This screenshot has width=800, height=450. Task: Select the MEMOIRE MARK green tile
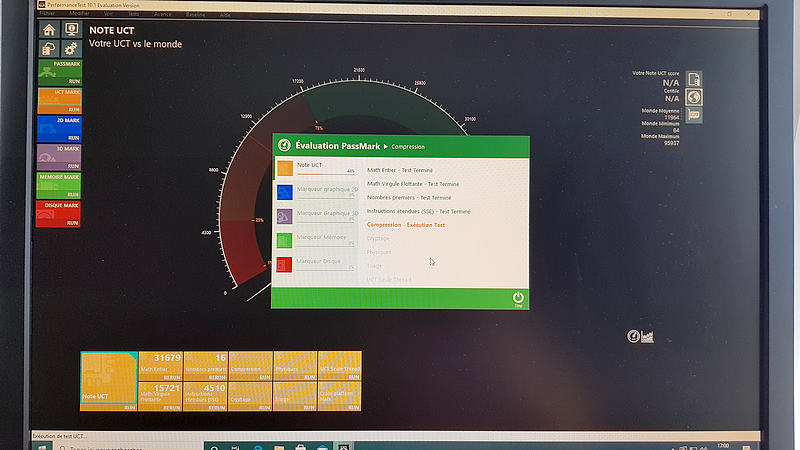[59, 185]
